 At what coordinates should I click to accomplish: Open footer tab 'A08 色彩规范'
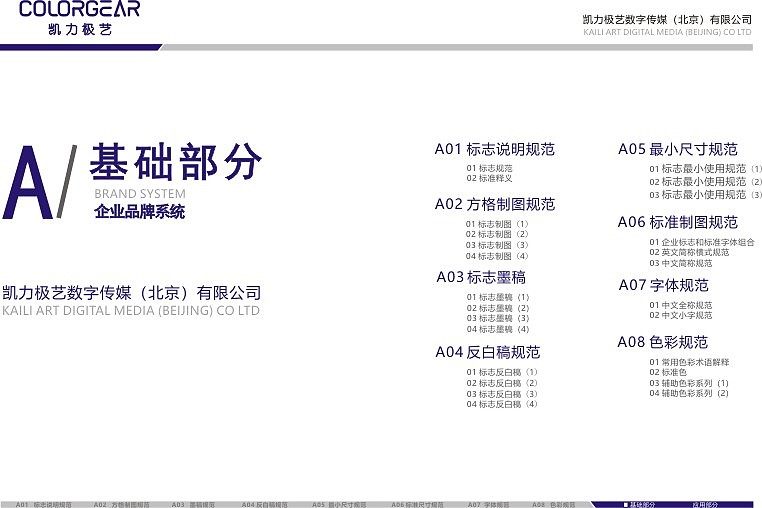point(554,505)
